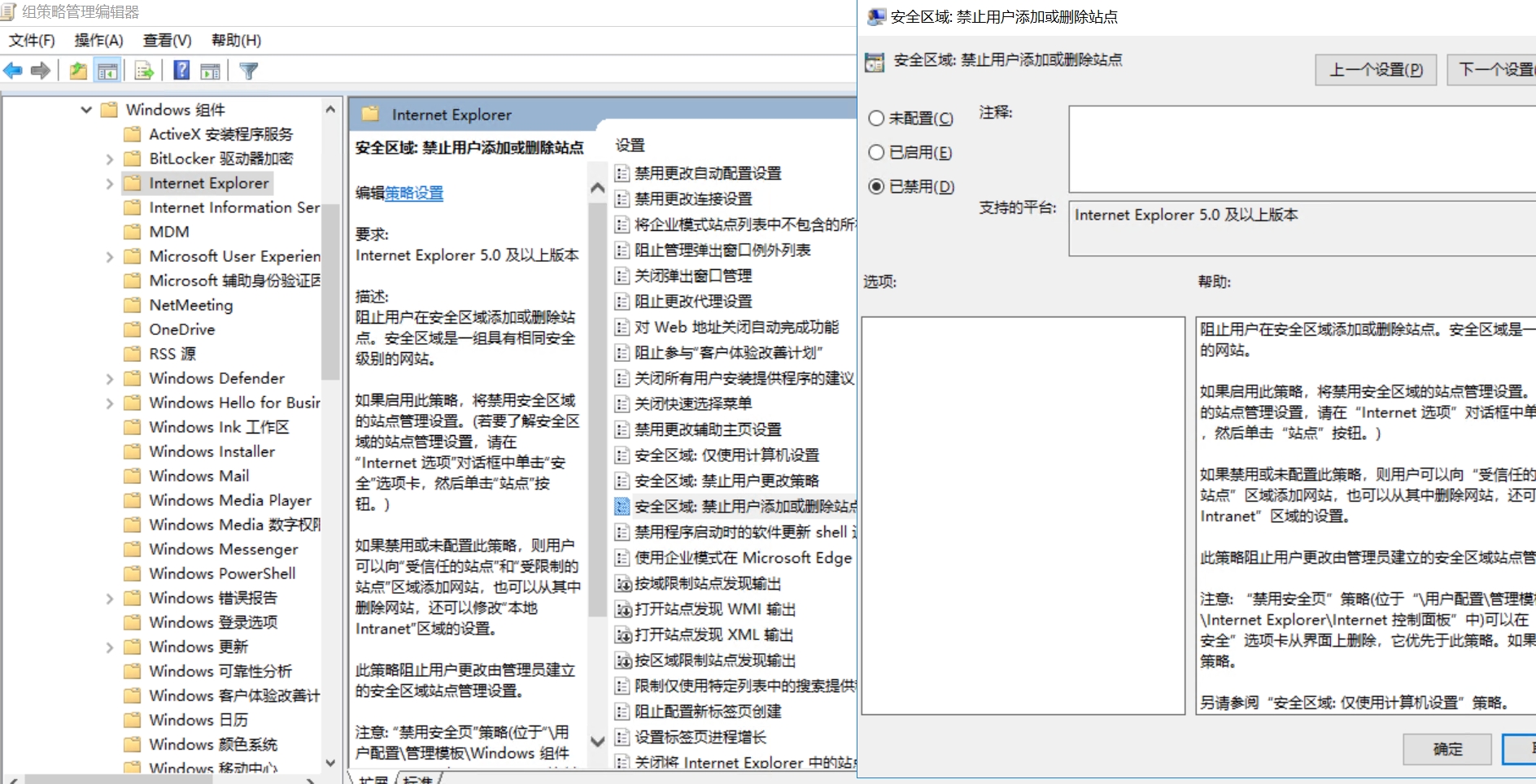Collapse the Windows 组件 tree node
This screenshot has height=784, width=1536.
tap(86, 110)
